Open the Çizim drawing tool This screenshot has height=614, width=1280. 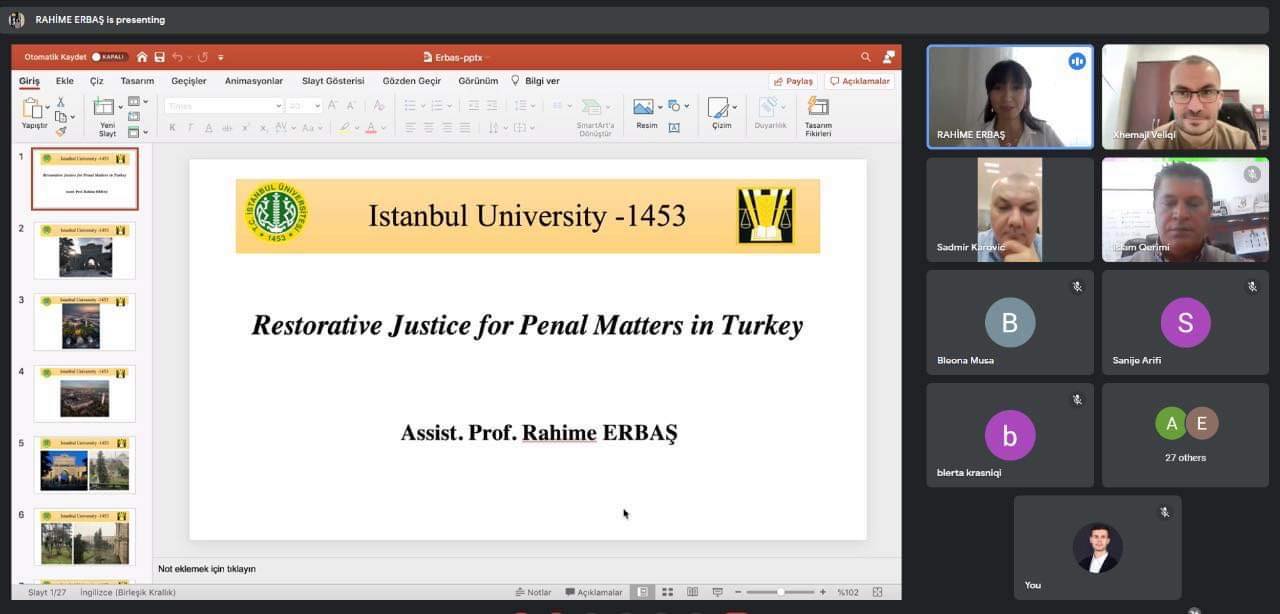(718, 107)
